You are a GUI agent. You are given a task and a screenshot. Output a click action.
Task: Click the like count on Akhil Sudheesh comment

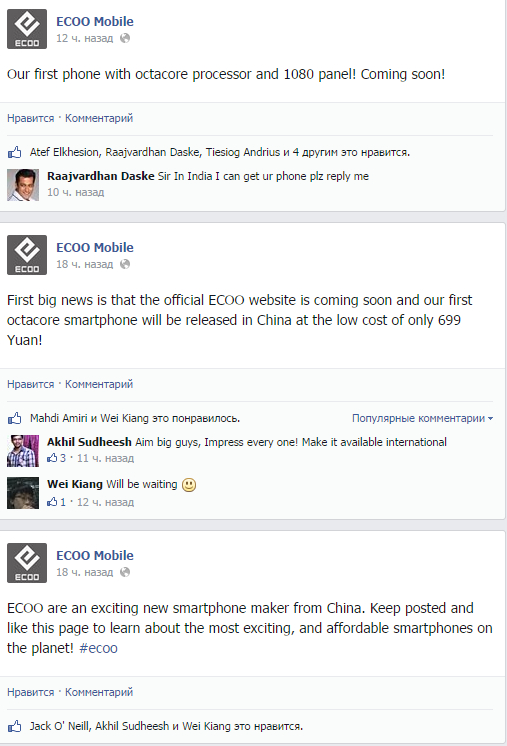pyautogui.click(x=57, y=458)
